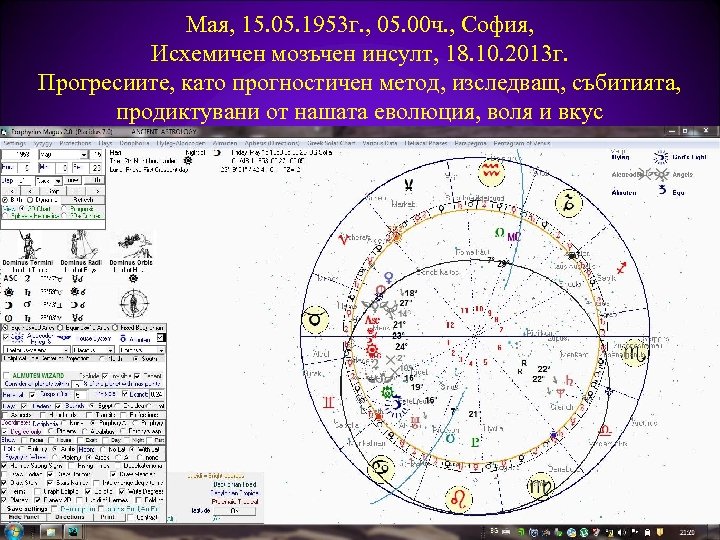Step back with the leftmost arrow button
This screenshot has height=540, width=720.
pos(12,191)
